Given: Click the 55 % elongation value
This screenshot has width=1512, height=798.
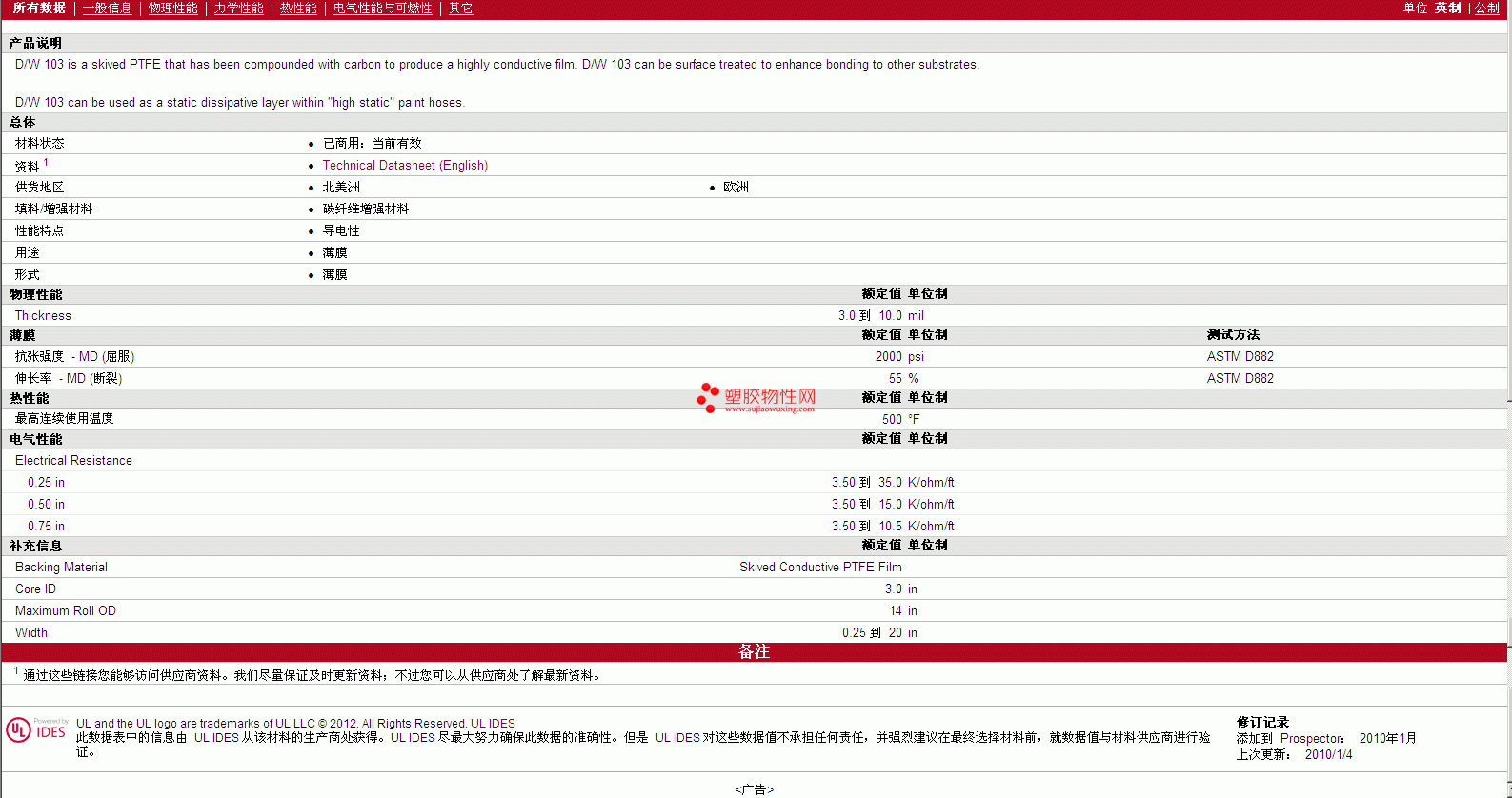Looking at the screenshot, I should point(904,379).
